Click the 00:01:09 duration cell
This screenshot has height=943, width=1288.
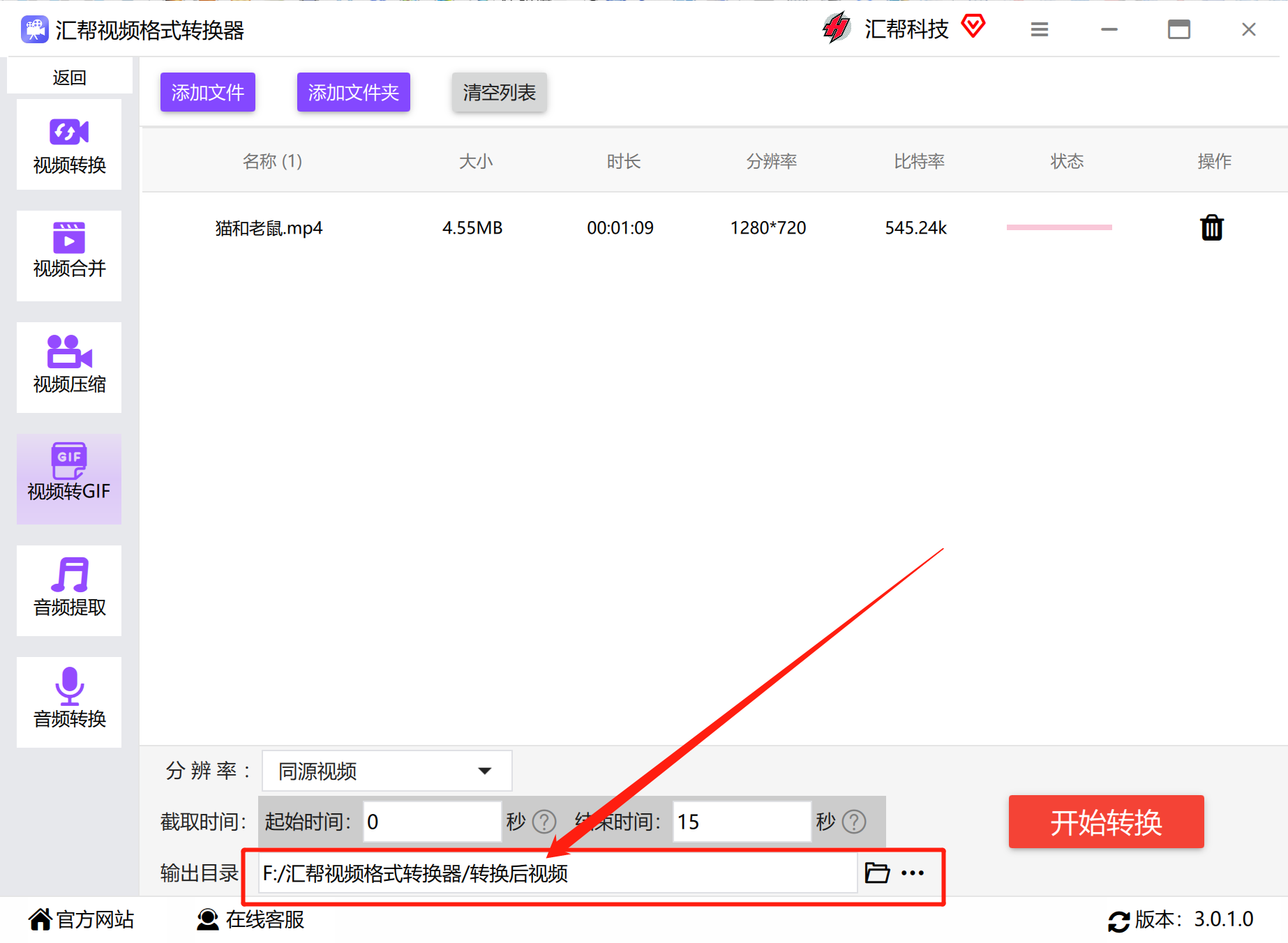point(620,228)
